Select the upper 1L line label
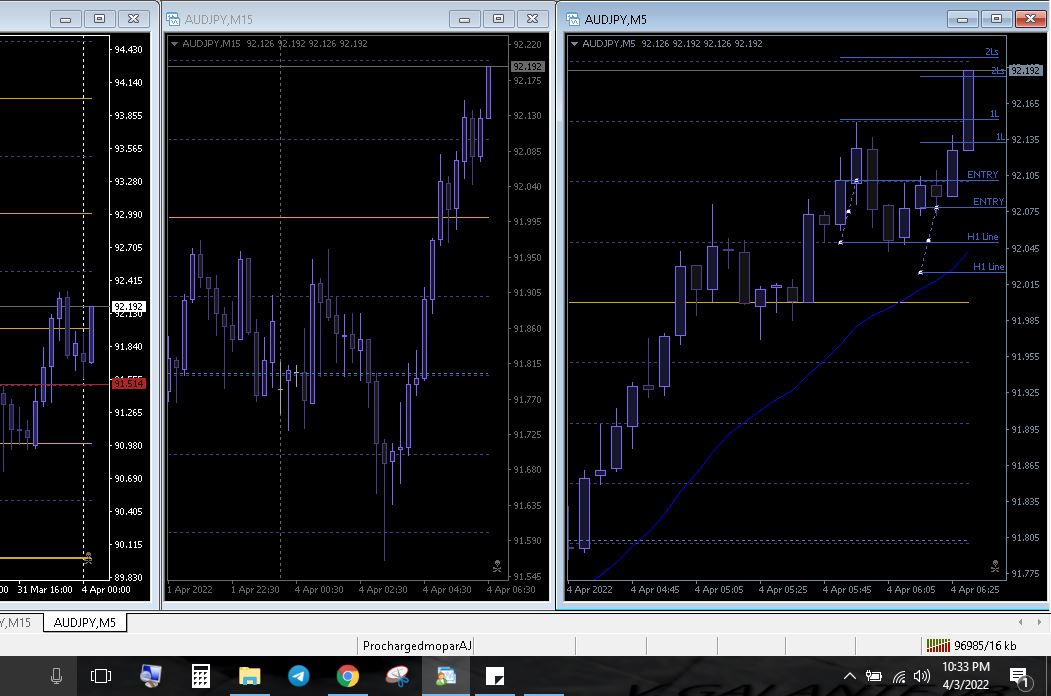This screenshot has width=1051, height=696. tap(994, 114)
